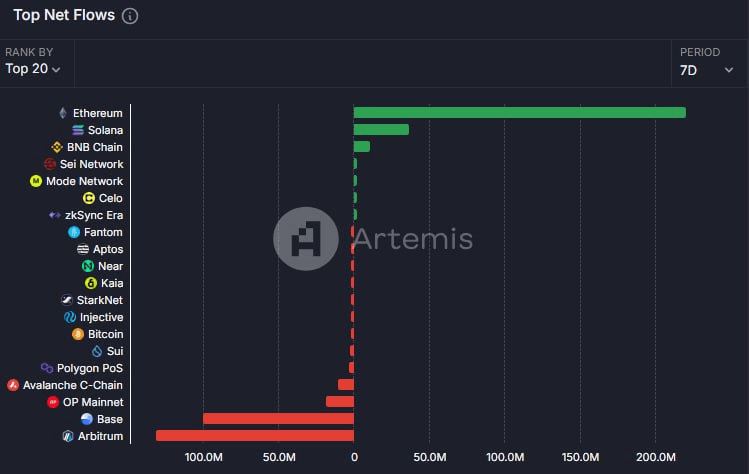Click the Injective label text
Viewport: 749px width, 474px height.
point(102,317)
